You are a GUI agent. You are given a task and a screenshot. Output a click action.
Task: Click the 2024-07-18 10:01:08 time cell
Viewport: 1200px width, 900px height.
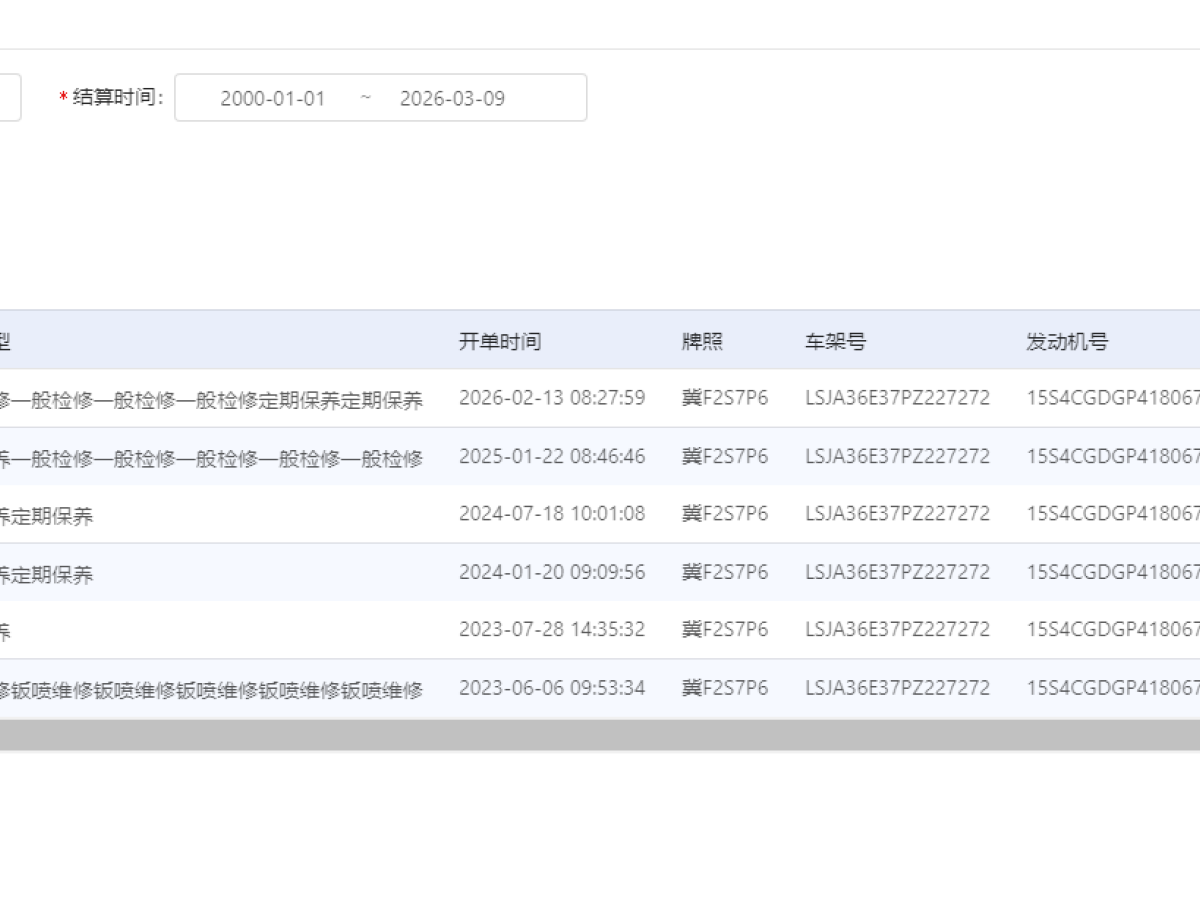pyautogui.click(x=552, y=514)
